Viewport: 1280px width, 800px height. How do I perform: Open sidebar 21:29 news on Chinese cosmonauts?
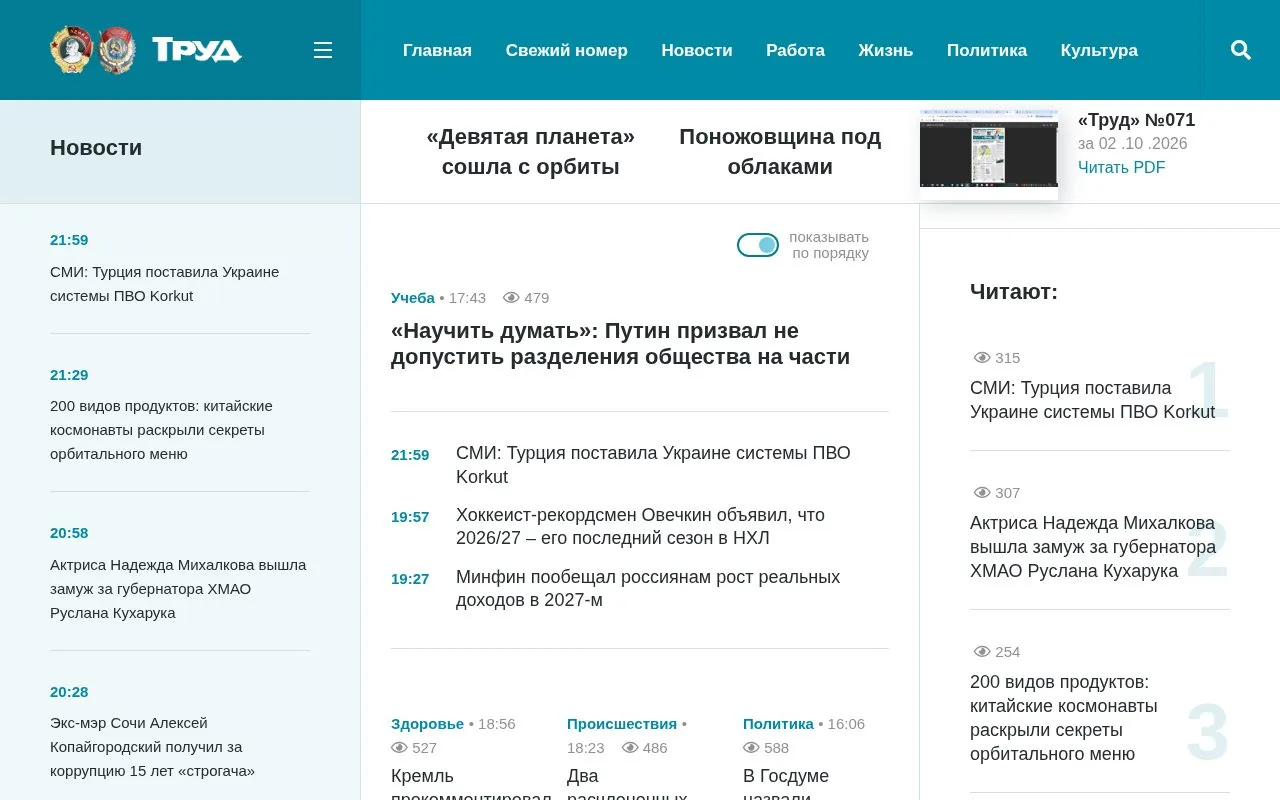pos(161,430)
